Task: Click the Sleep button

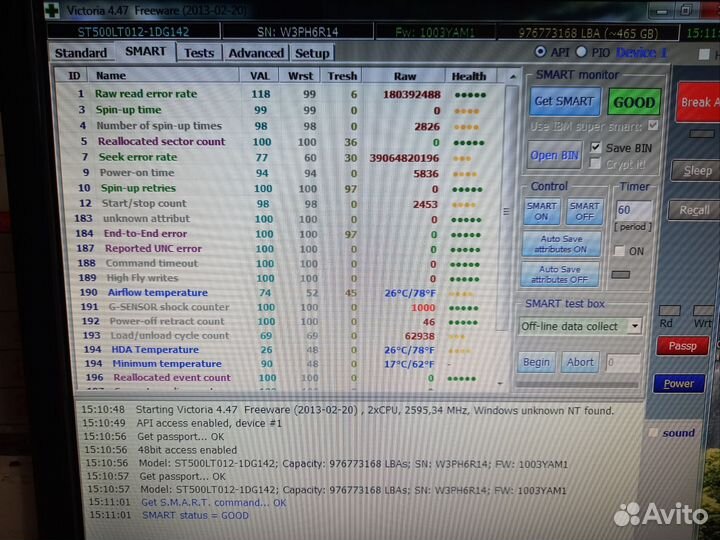Action: (696, 171)
